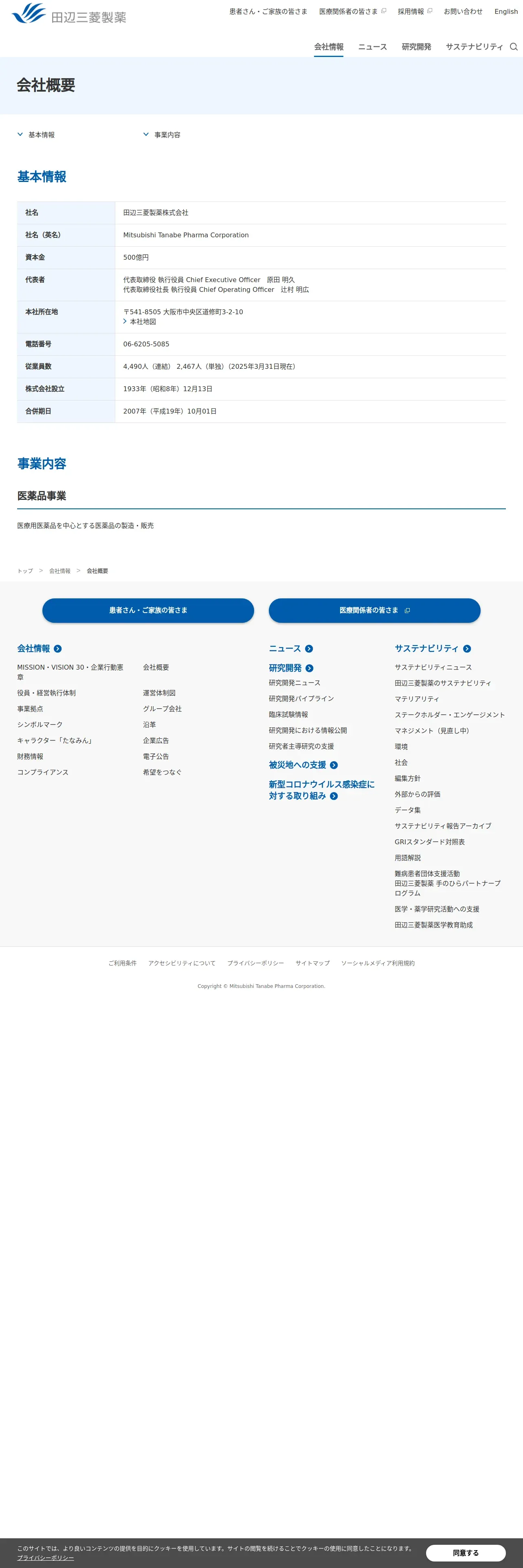The height and width of the screenshot is (1568, 523).
Task: Open the 研究開発 main menu
Action: [416, 47]
